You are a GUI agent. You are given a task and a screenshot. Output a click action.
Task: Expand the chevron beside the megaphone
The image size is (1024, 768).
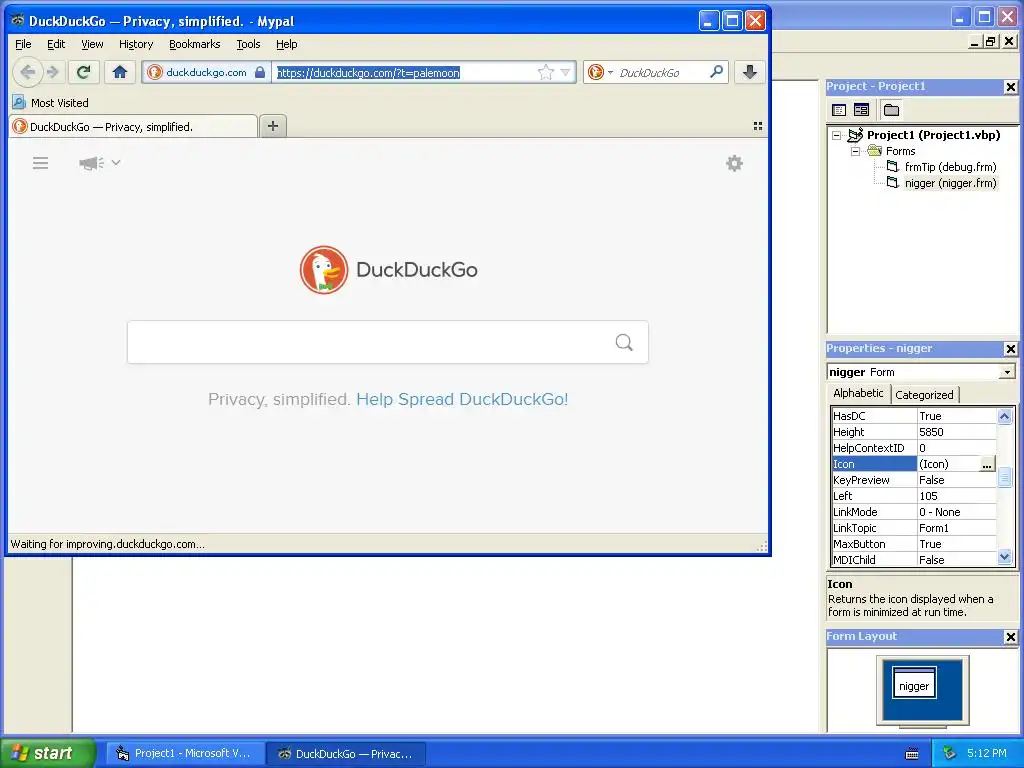point(116,163)
